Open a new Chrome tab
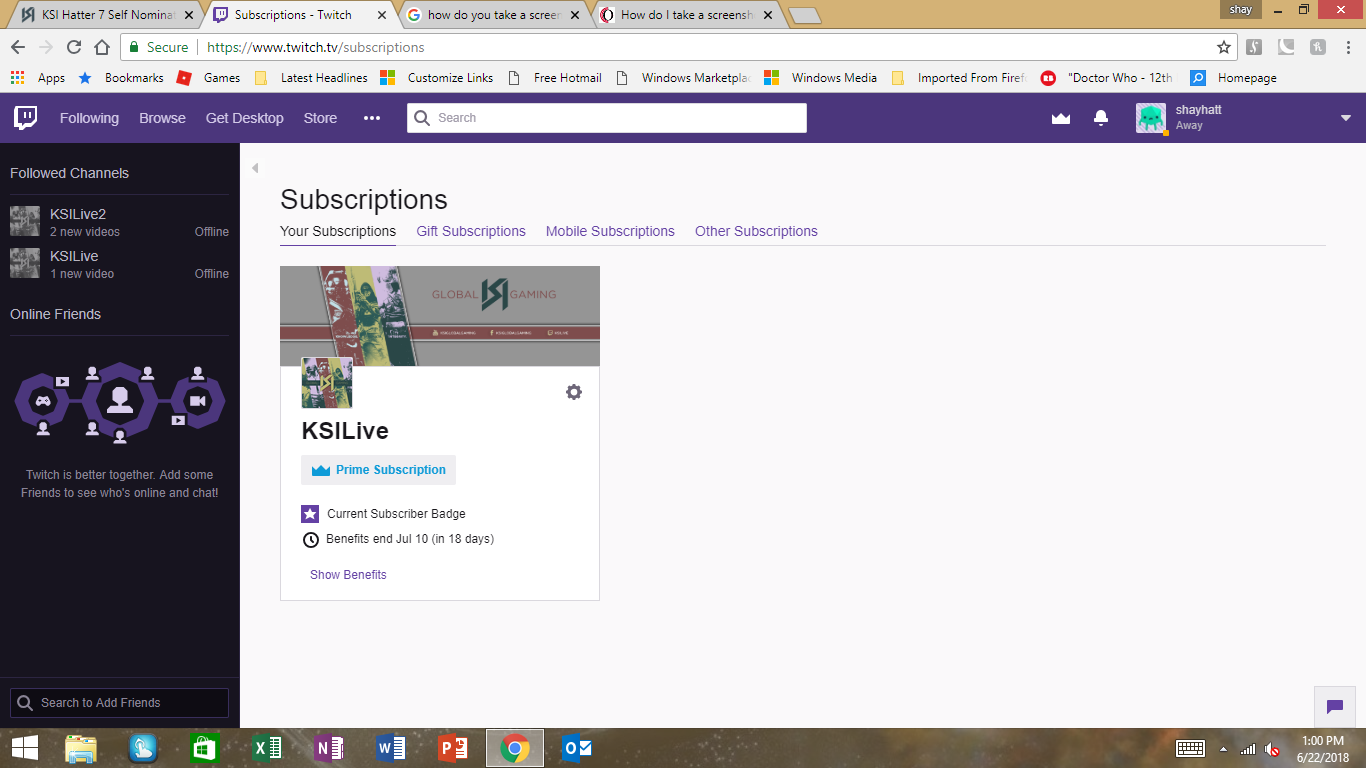 coord(804,15)
